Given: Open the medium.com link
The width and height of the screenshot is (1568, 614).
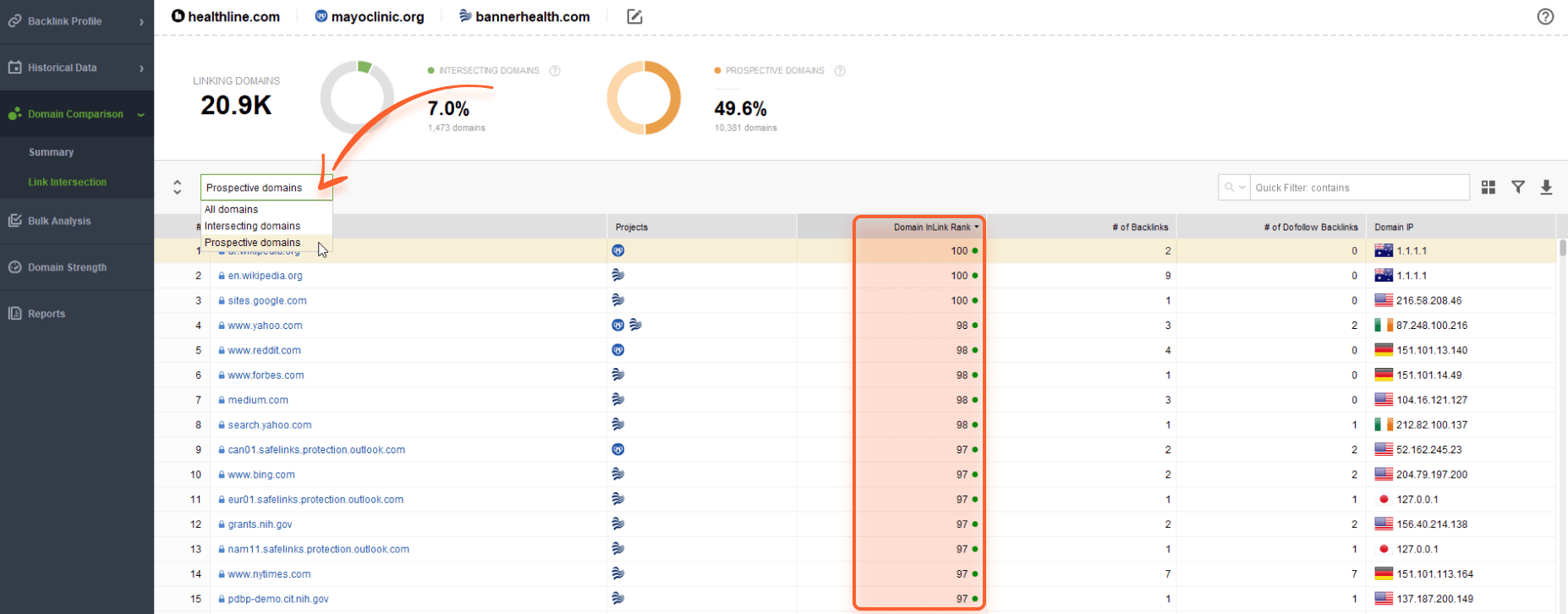Looking at the screenshot, I should tap(258, 400).
